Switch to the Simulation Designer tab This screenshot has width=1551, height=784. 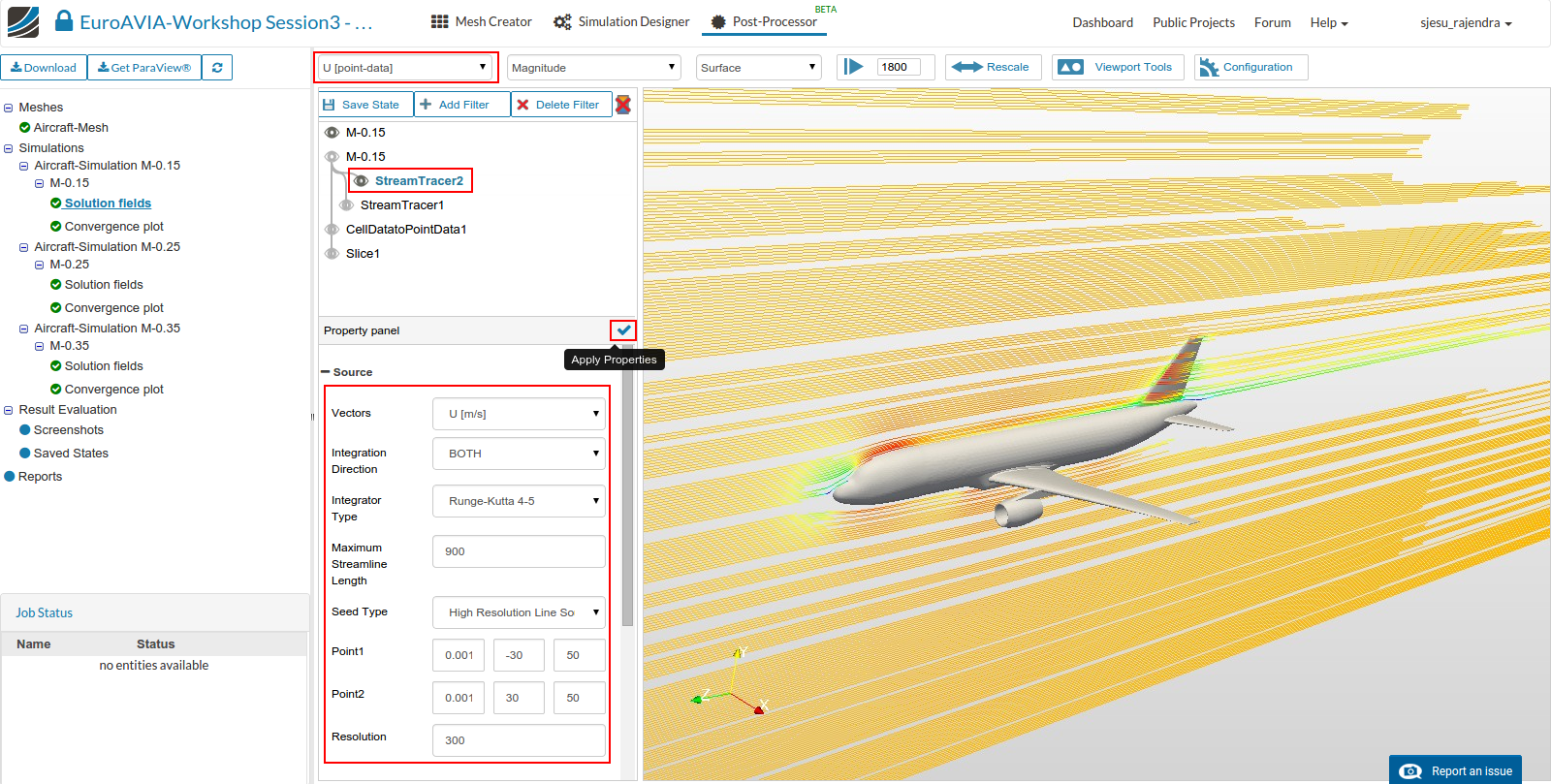tap(621, 21)
